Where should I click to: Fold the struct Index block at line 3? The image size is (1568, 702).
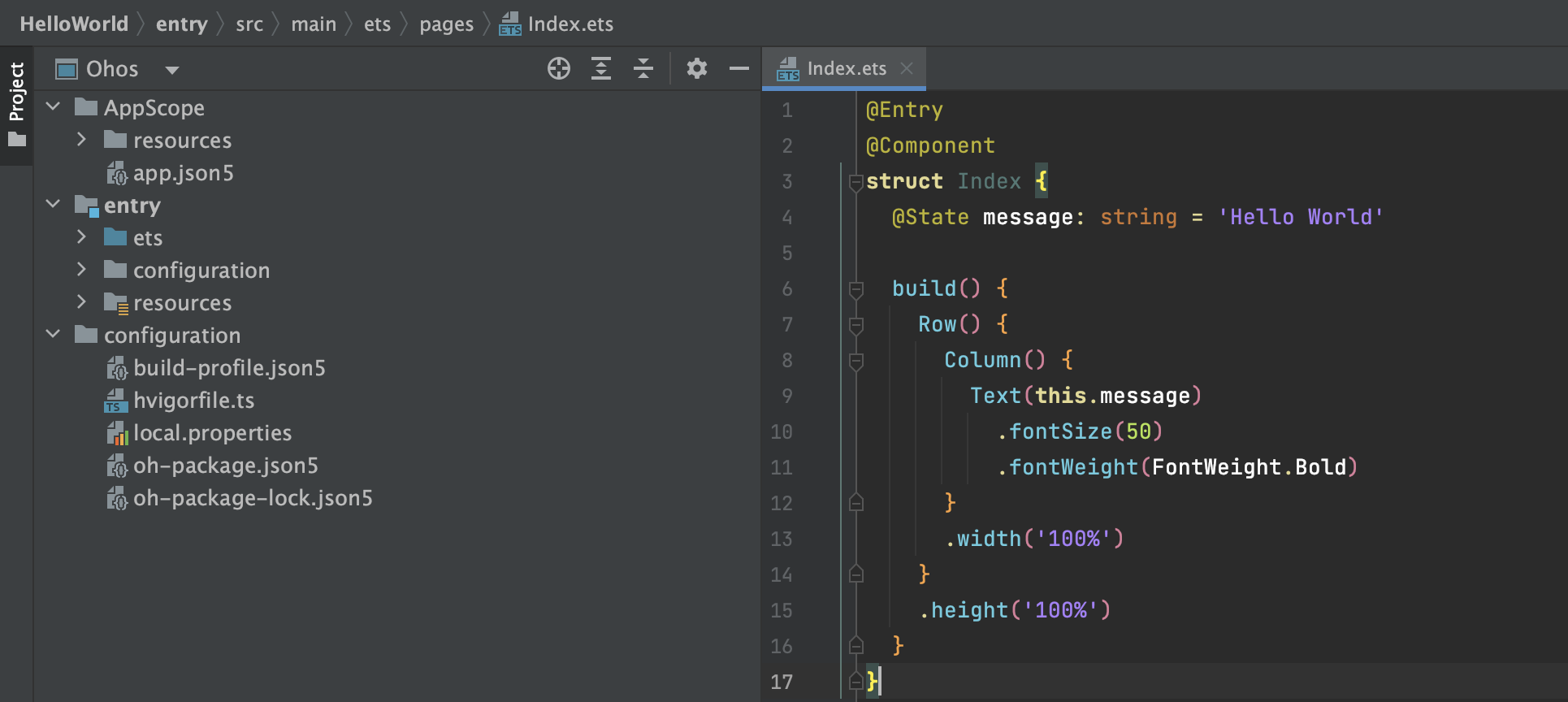coord(855,183)
